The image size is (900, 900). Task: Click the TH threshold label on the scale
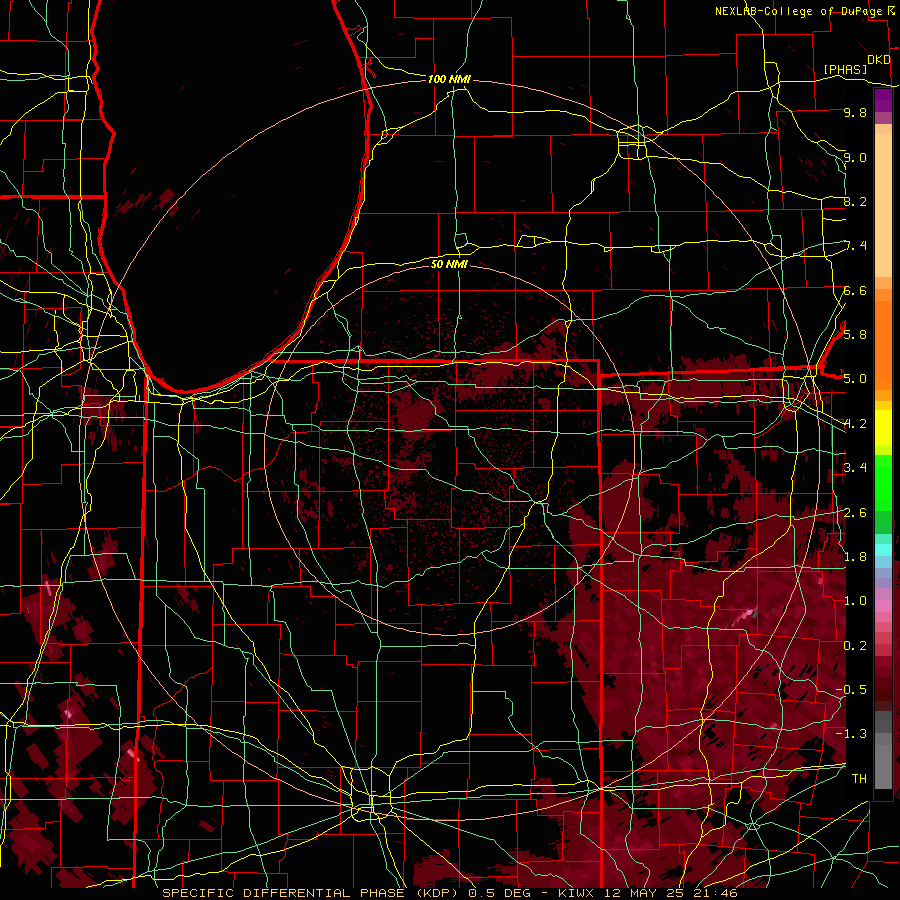pos(859,778)
